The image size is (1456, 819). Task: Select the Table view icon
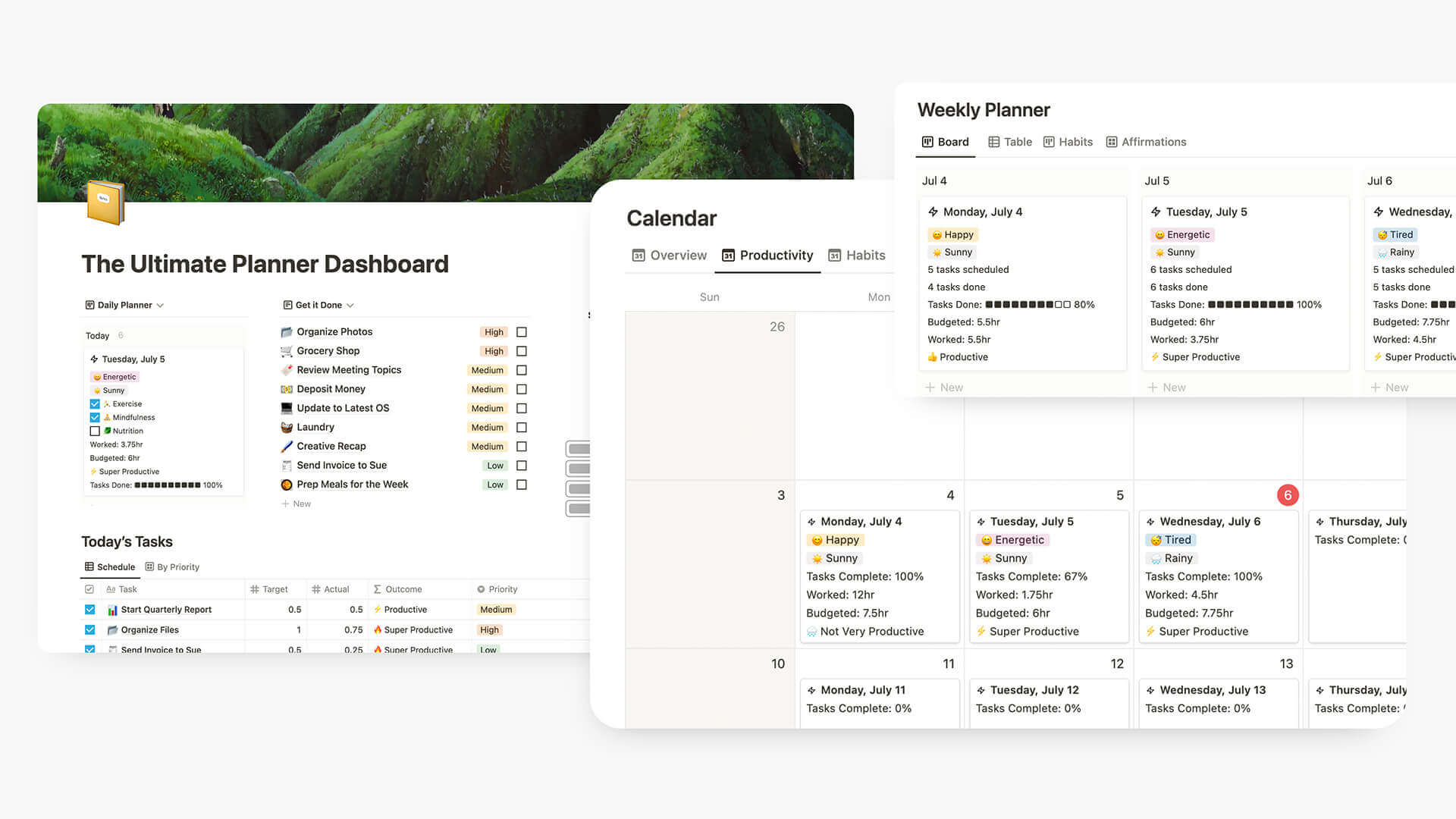[994, 142]
